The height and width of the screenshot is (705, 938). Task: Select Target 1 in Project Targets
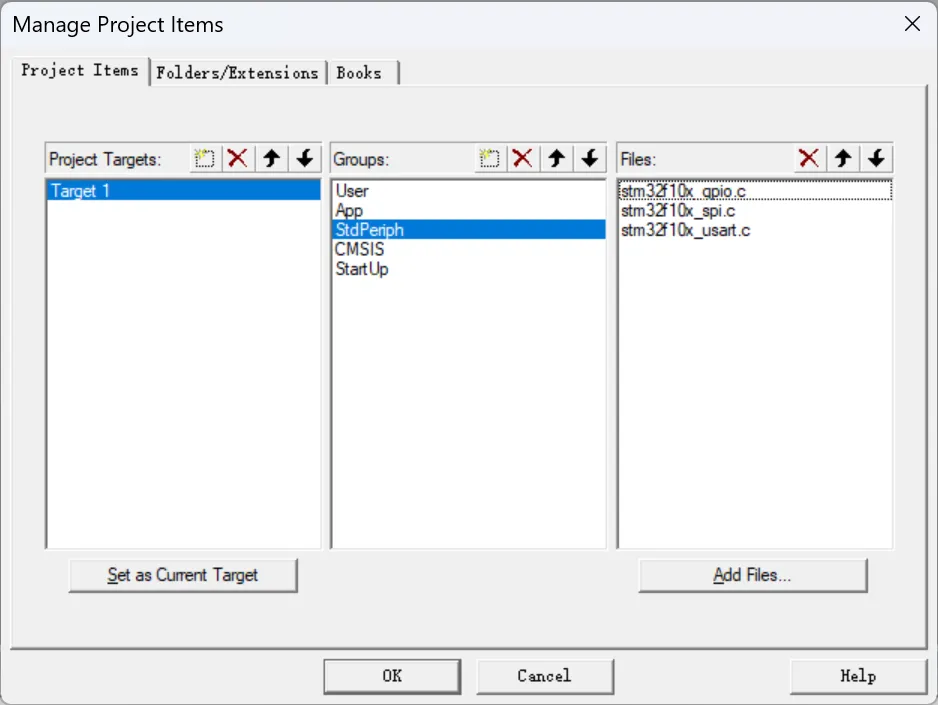[183, 191]
